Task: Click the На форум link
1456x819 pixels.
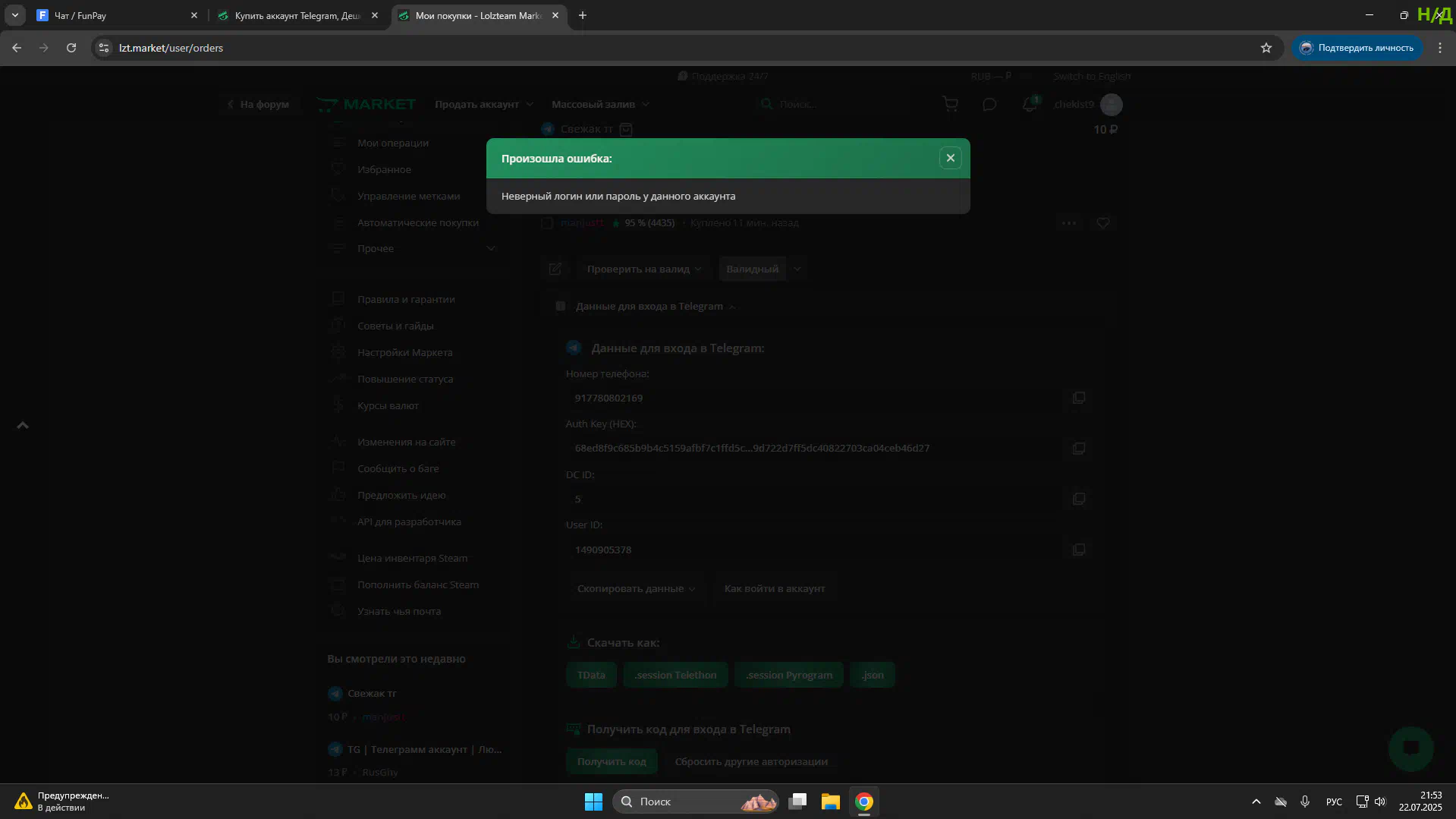Action: click(258, 104)
